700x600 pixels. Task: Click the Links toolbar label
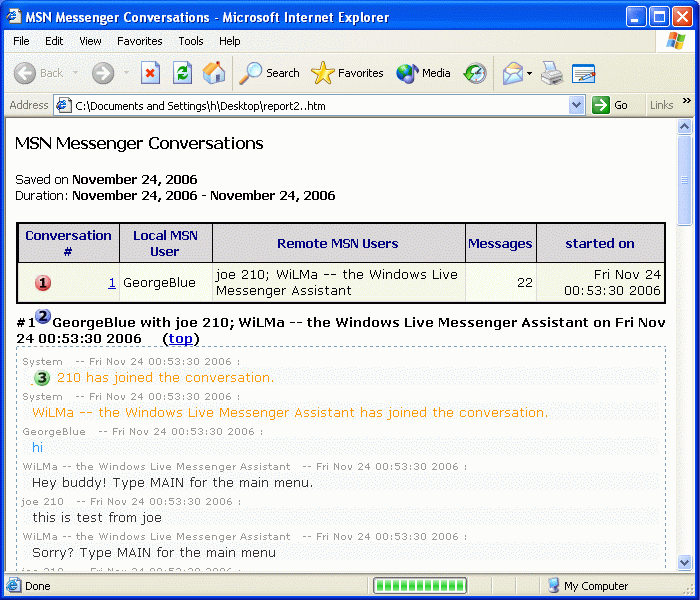pos(661,105)
